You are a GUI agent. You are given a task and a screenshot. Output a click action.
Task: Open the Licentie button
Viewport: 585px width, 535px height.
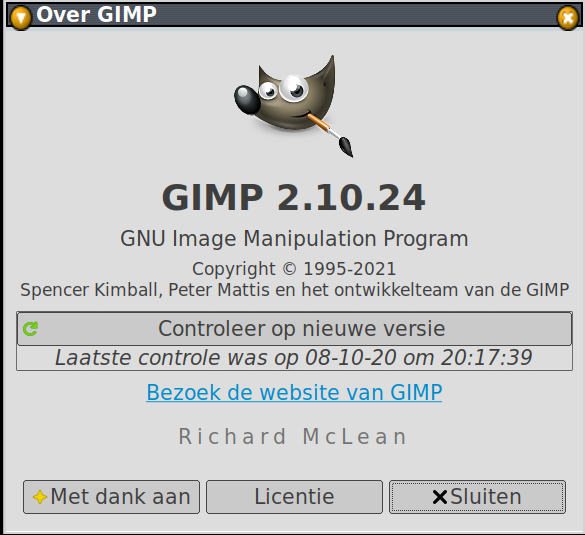[294, 497]
